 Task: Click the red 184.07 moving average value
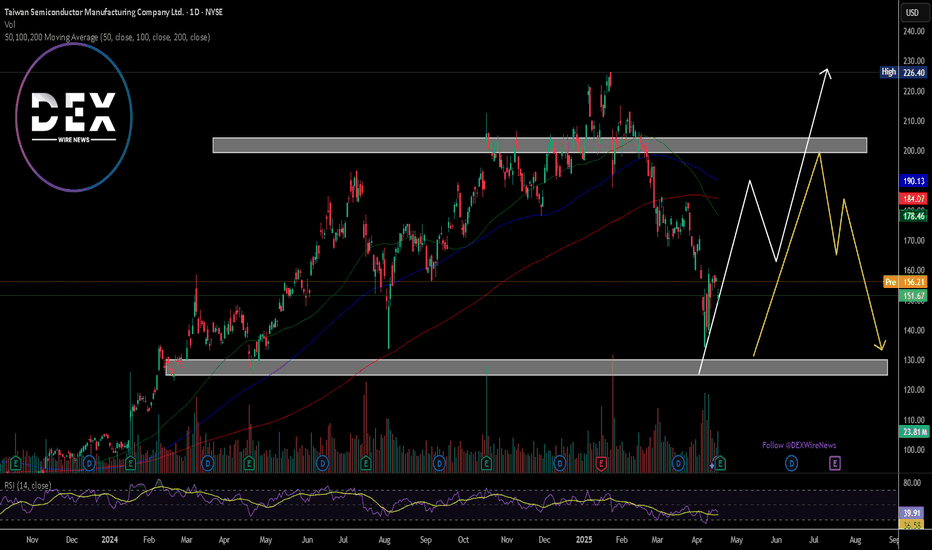pyautogui.click(x=914, y=199)
